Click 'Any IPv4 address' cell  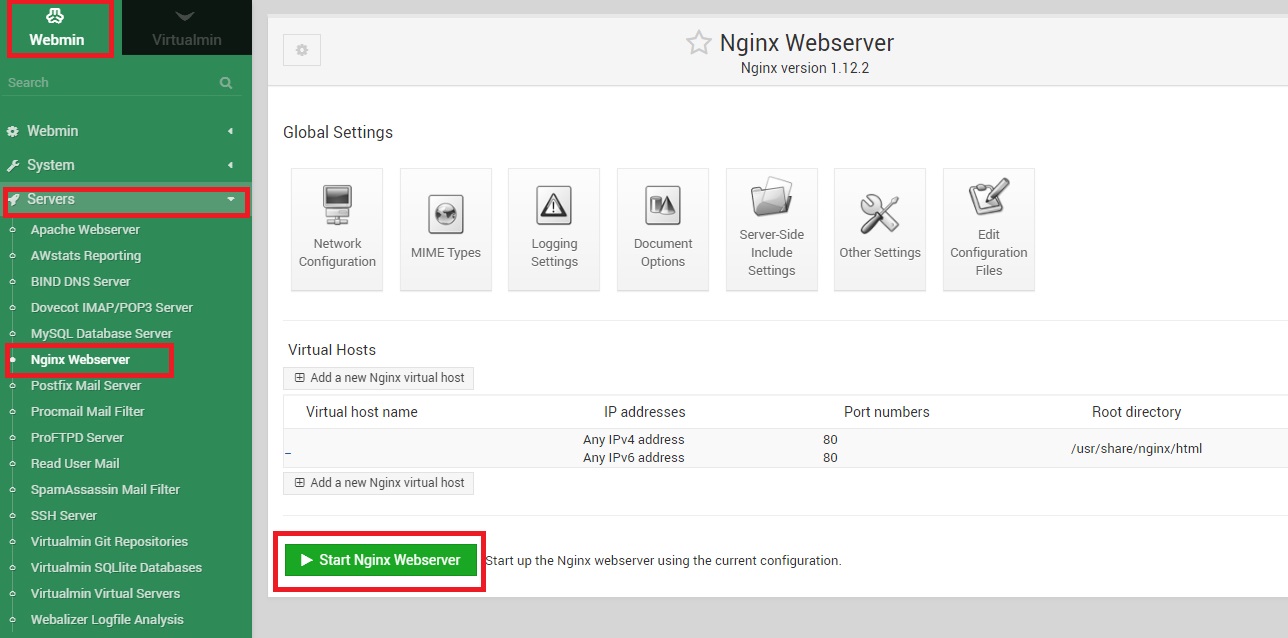(634, 440)
